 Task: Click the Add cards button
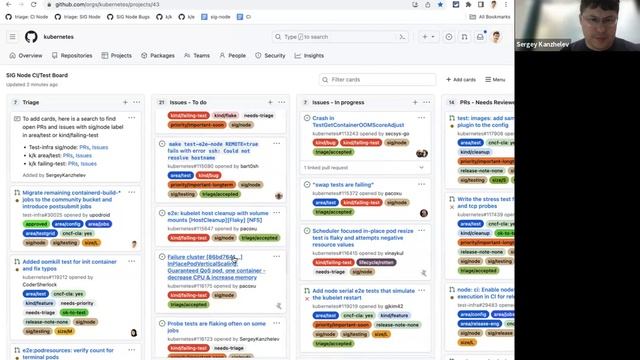[x=461, y=80]
